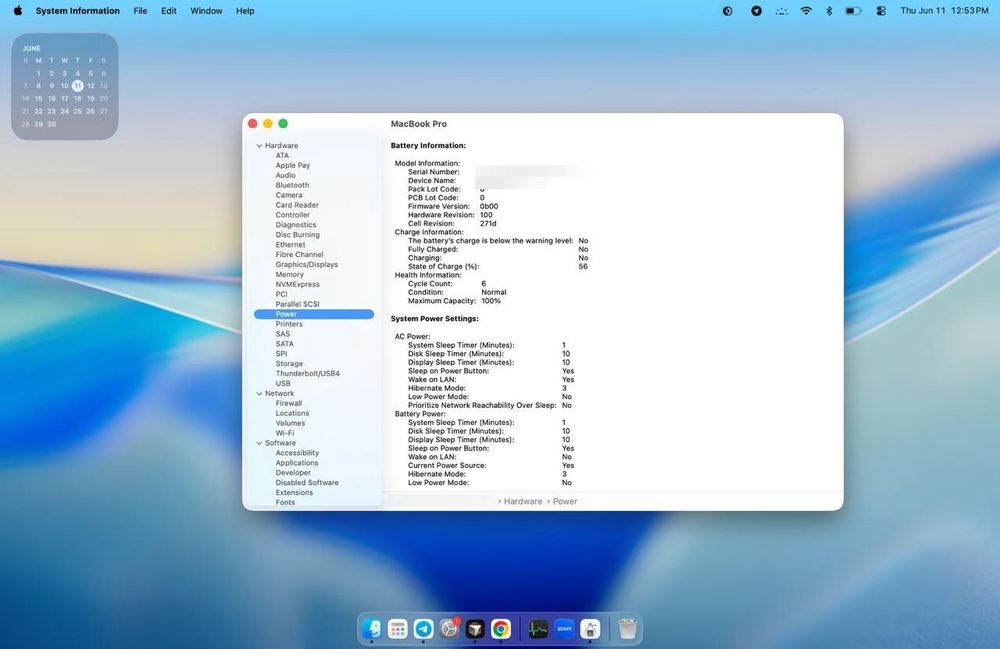Select Disc Burning in the sidebar

pyautogui.click(x=297, y=235)
